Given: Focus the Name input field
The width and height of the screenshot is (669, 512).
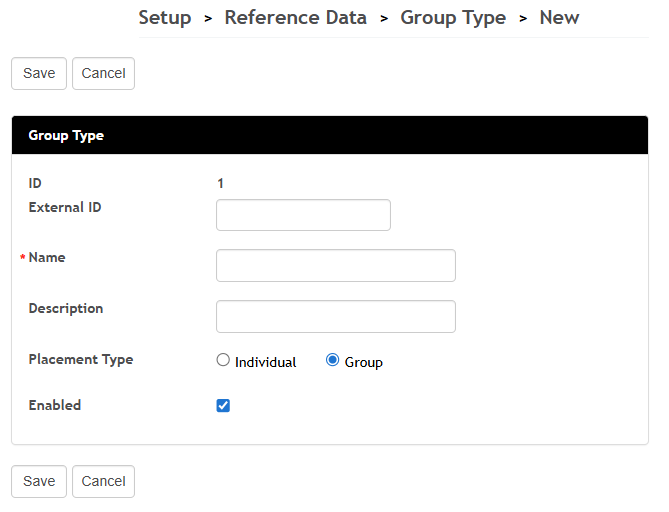Looking at the screenshot, I should [336, 265].
